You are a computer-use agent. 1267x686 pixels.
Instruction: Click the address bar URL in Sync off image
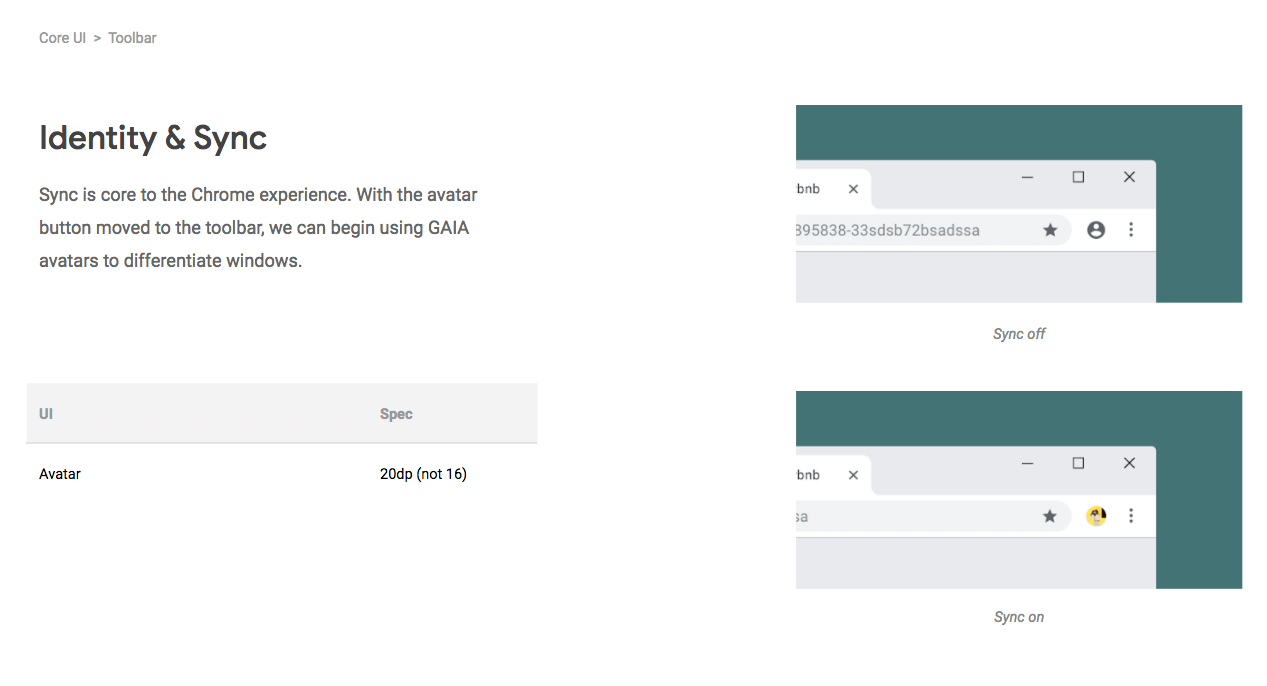[888, 230]
